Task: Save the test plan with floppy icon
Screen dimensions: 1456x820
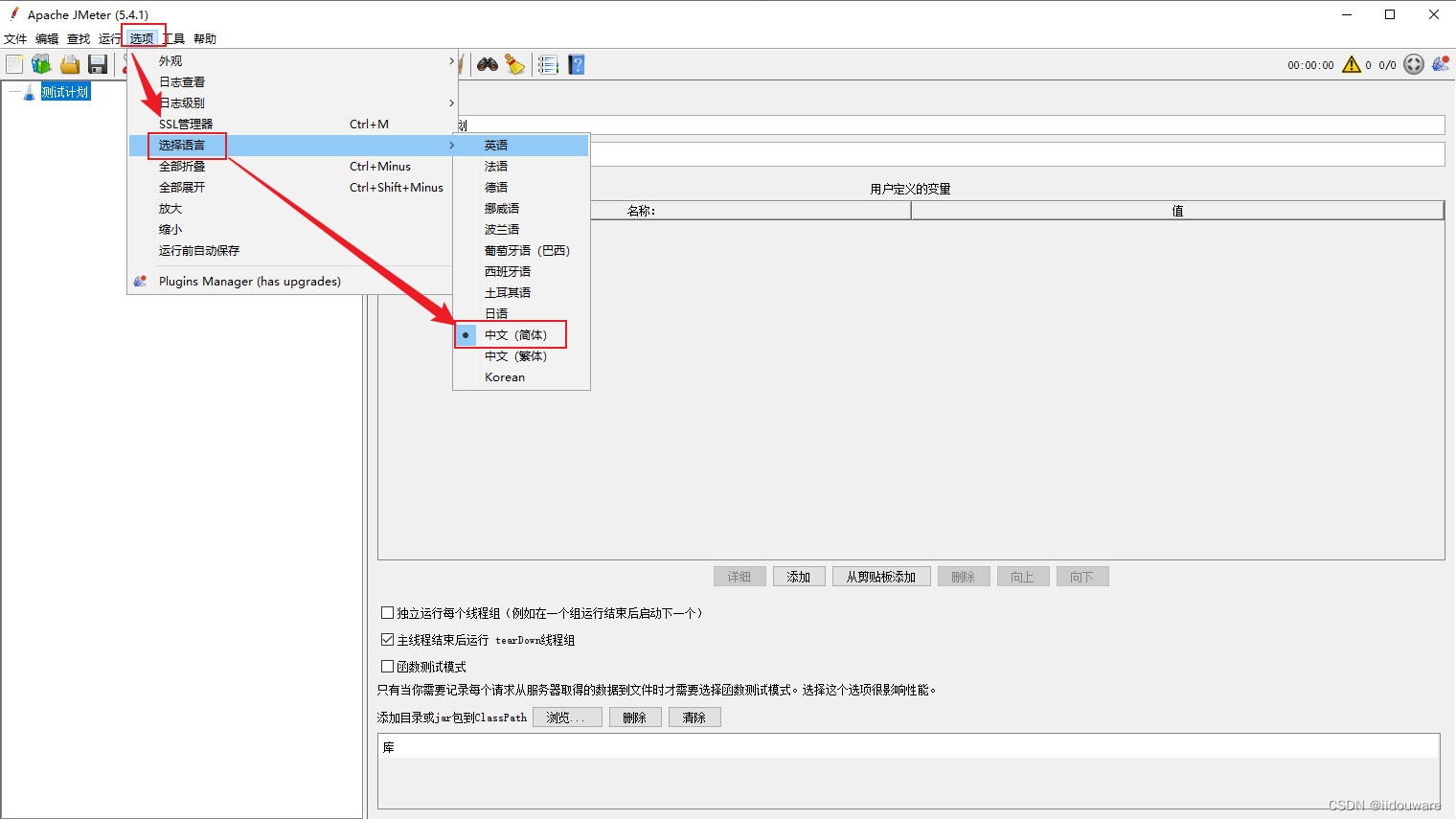Action: [98, 64]
